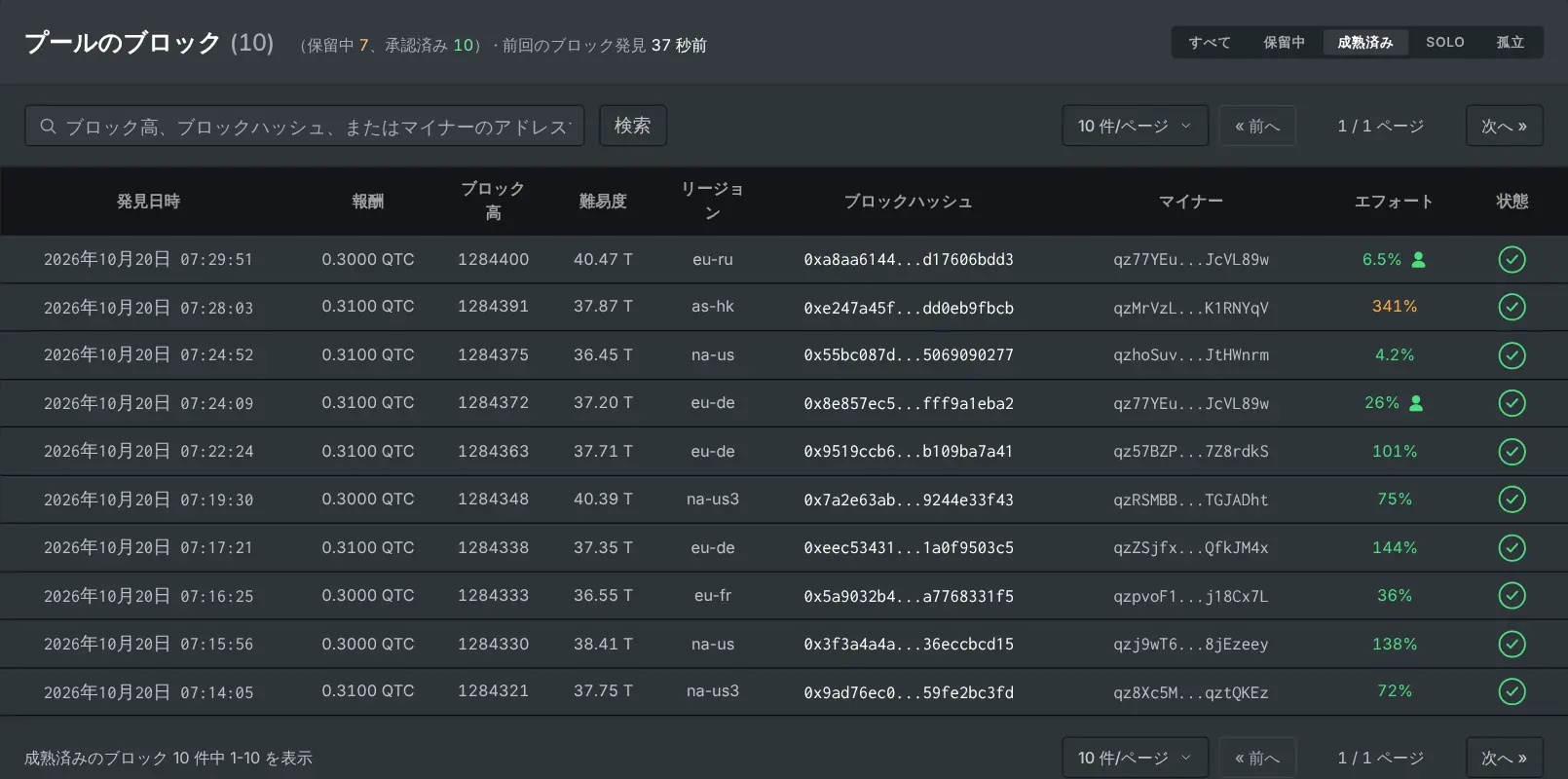Viewport: 1568px width, 779px height.
Task: Sort by 発見日時 column header
Action: coord(149,202)
